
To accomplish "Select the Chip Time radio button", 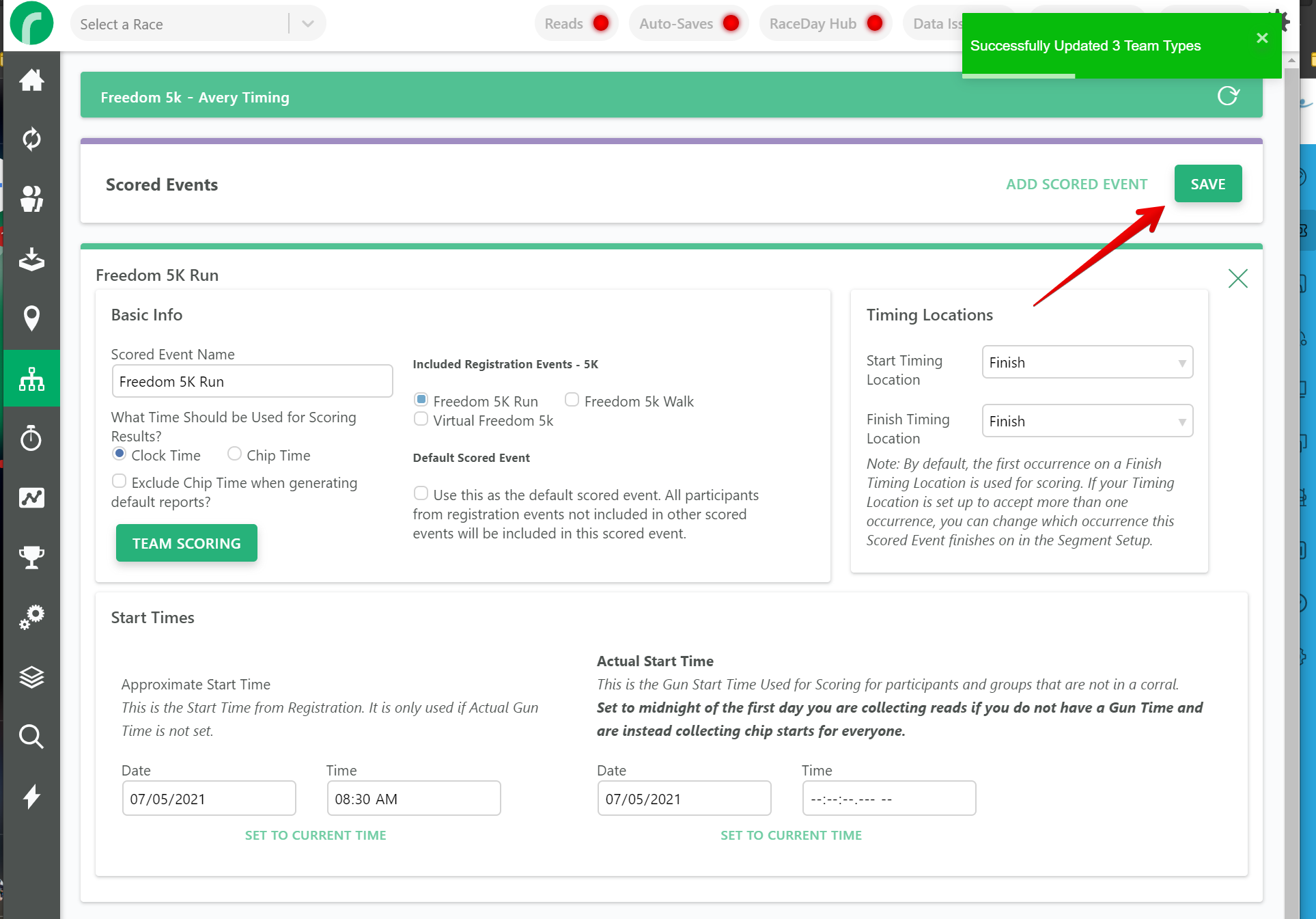I will pos(234,454).
